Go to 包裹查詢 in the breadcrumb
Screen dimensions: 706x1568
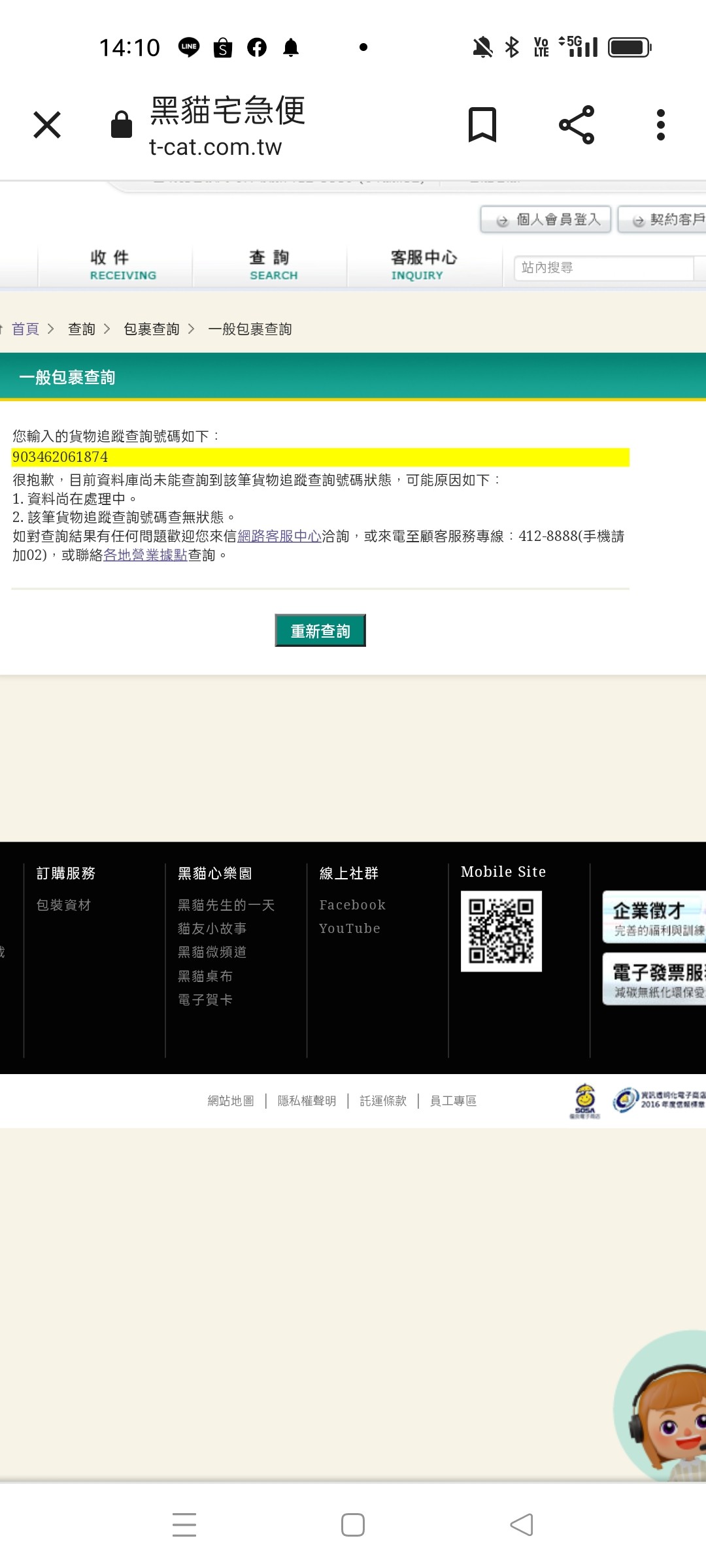click(152, 329)
